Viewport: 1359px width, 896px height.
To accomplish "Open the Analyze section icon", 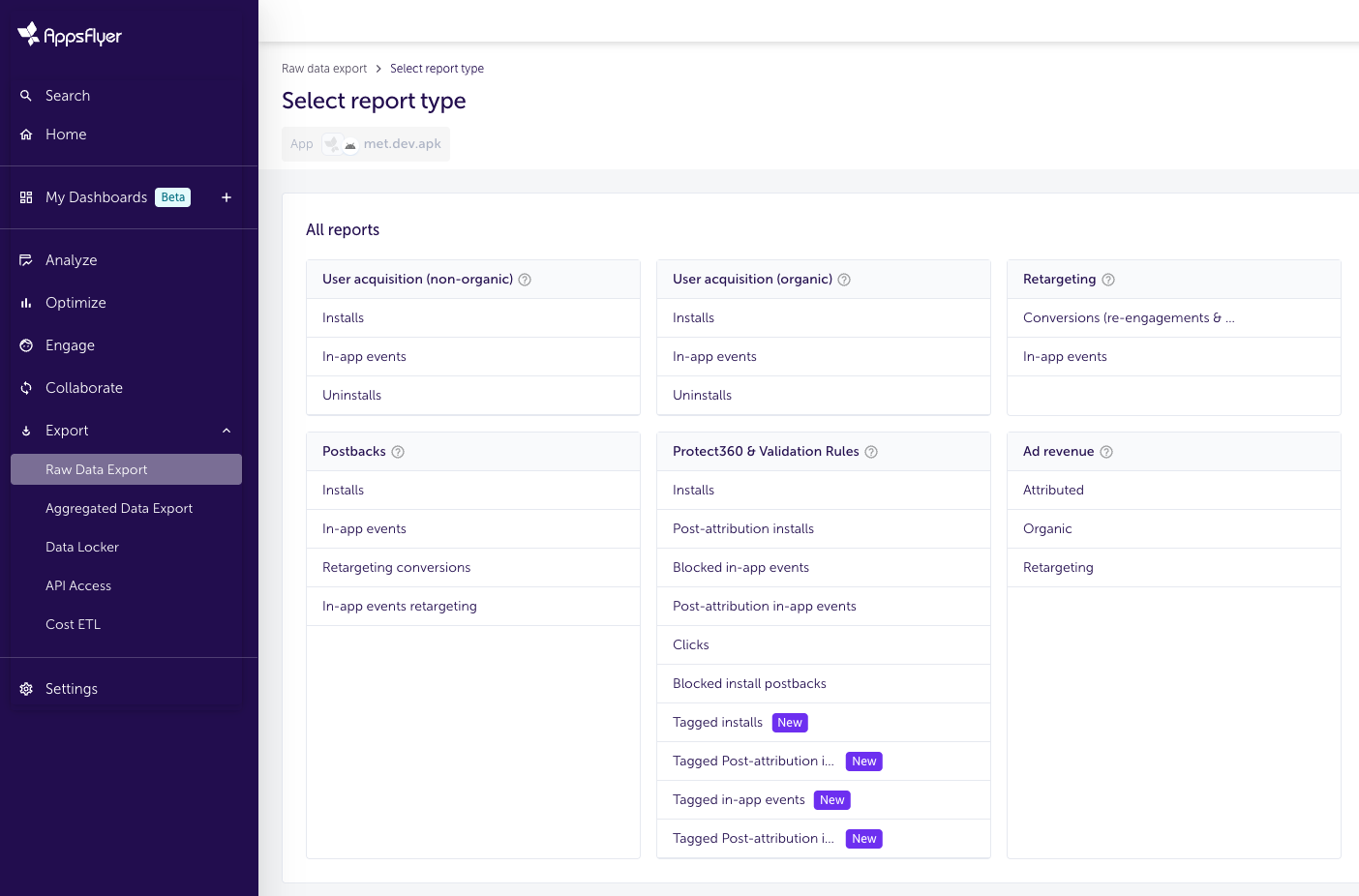I will tap(26, 259).
